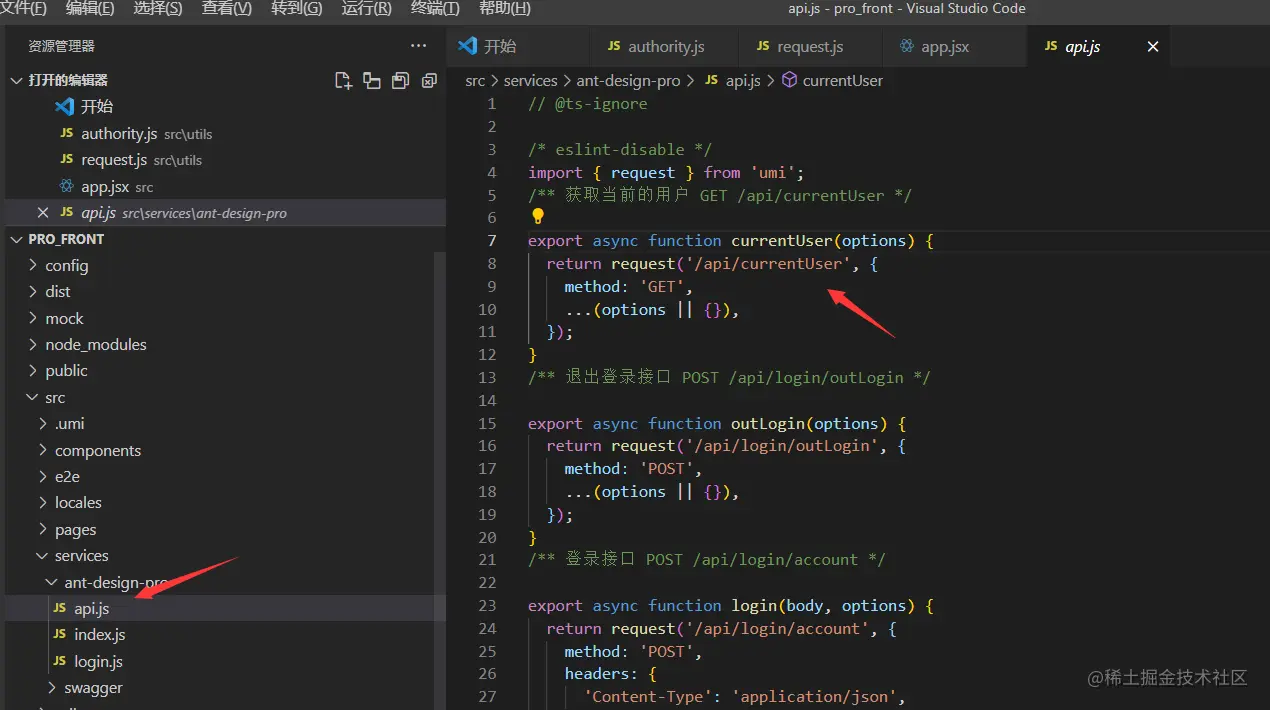Collapse the PRO_FRONT project section
The height and width of the screenshot is (710, 1270).
(16, 239)
